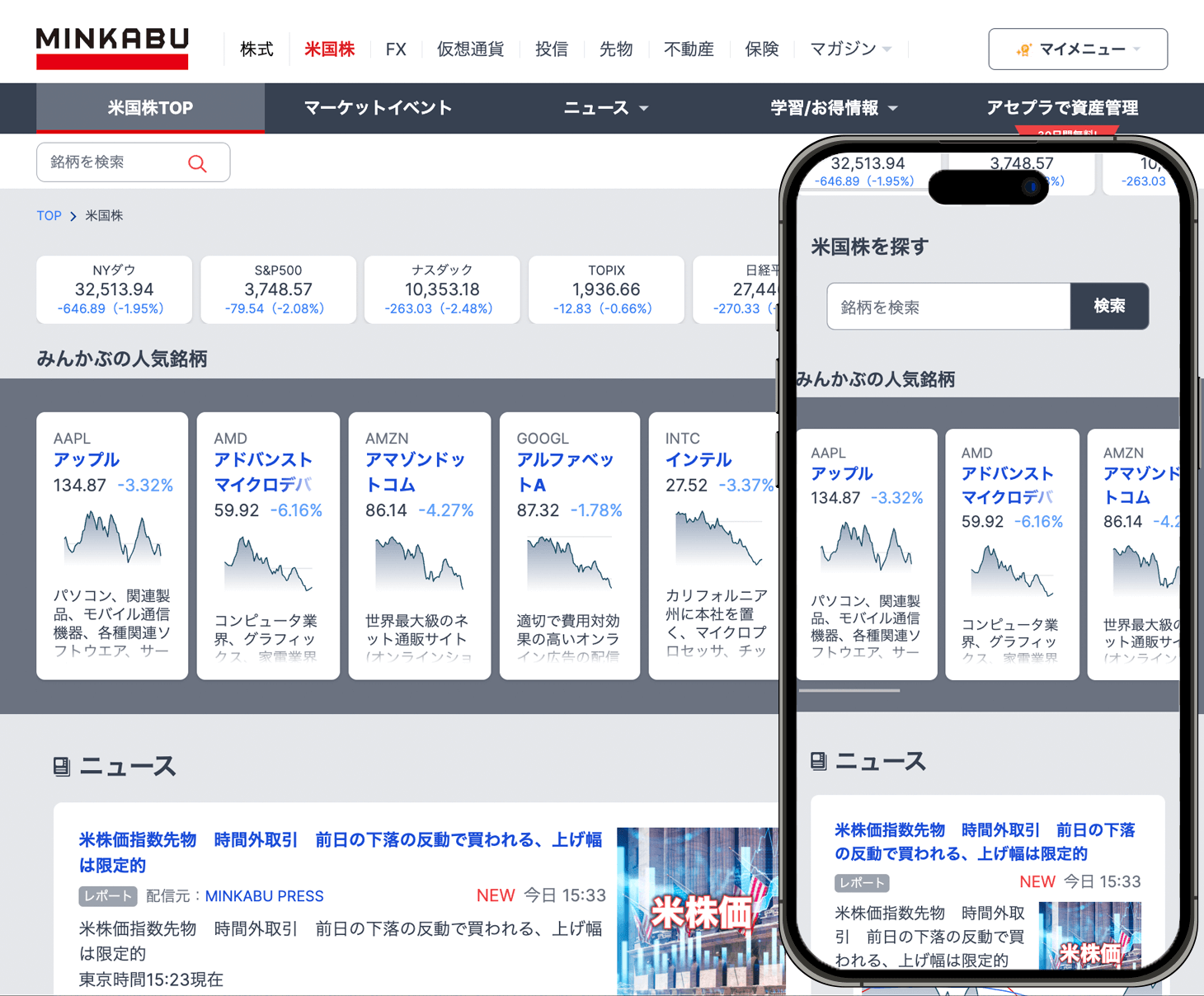Open the desktop news headline 米株価指数先物
Viewport: 1204px width, 996px height.
tap(341, 853)
